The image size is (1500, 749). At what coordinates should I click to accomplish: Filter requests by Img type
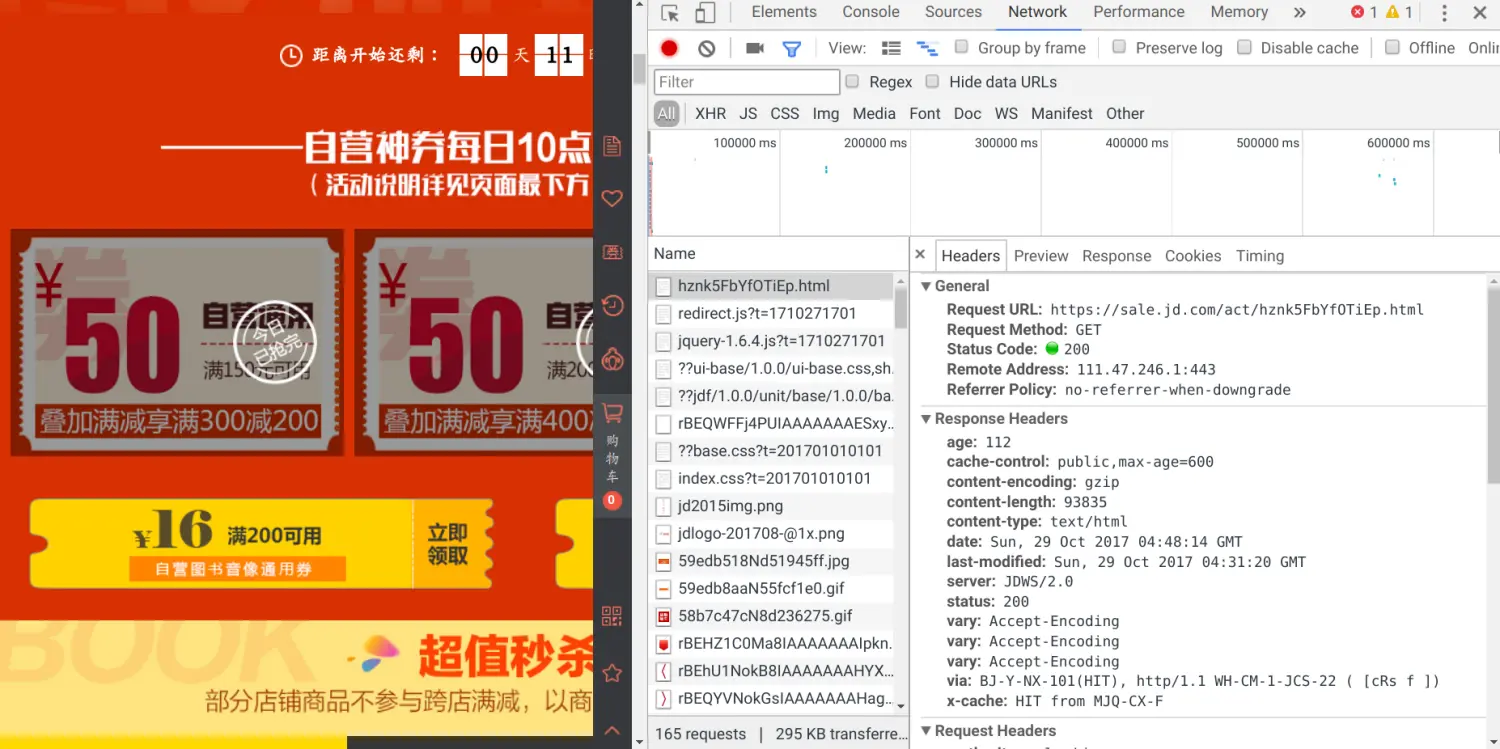coord(826,113)
